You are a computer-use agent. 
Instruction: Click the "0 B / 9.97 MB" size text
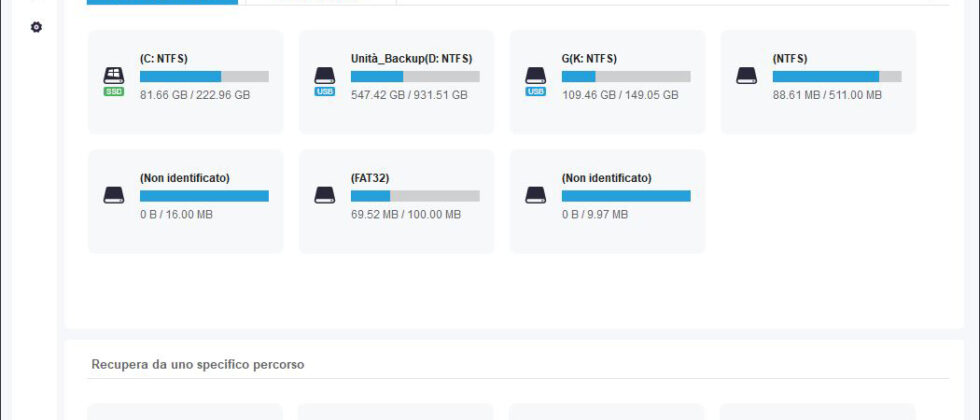[595, 214]
